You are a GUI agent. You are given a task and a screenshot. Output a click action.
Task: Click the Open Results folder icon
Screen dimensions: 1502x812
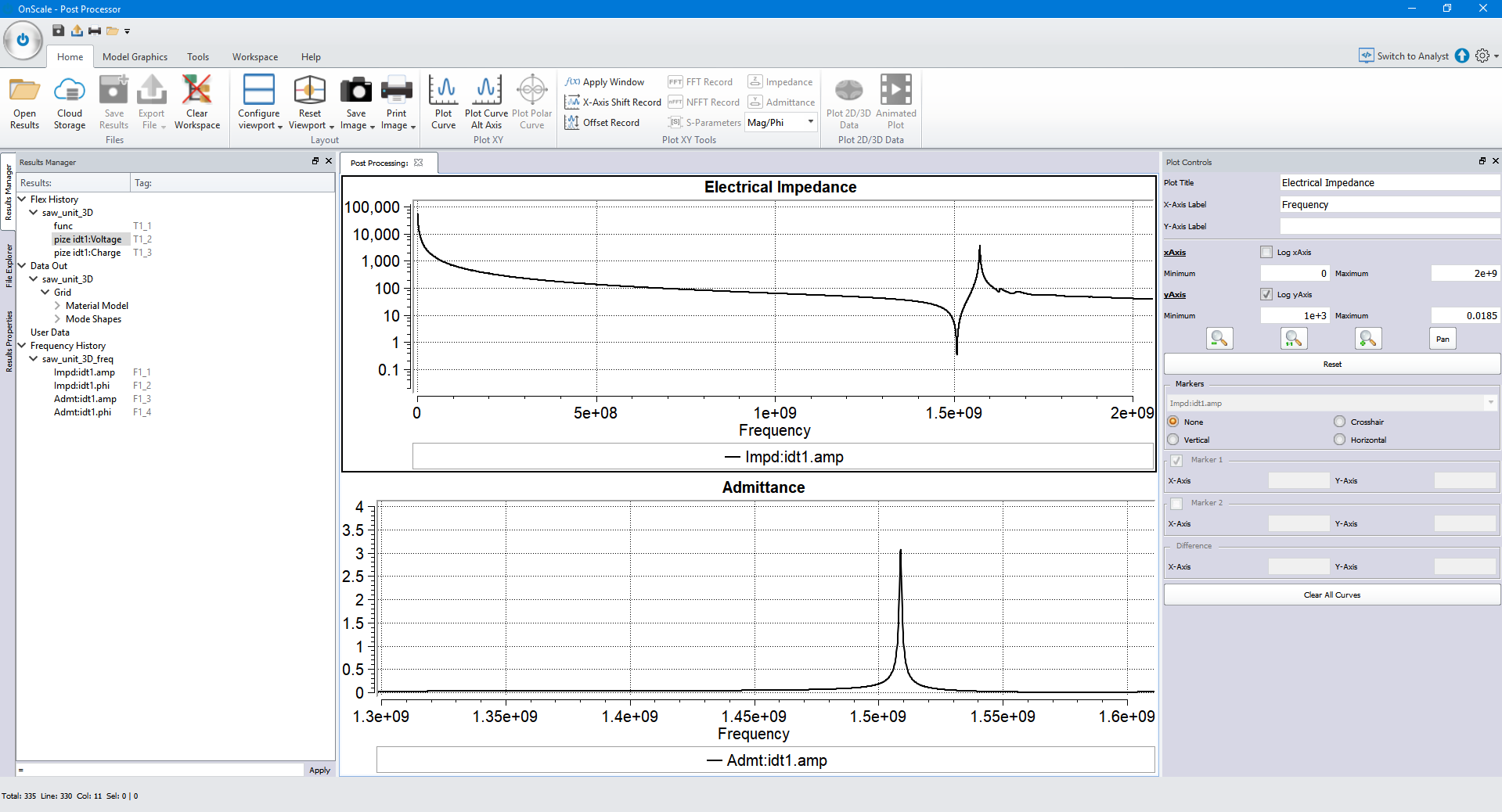(x=24, y=91)
